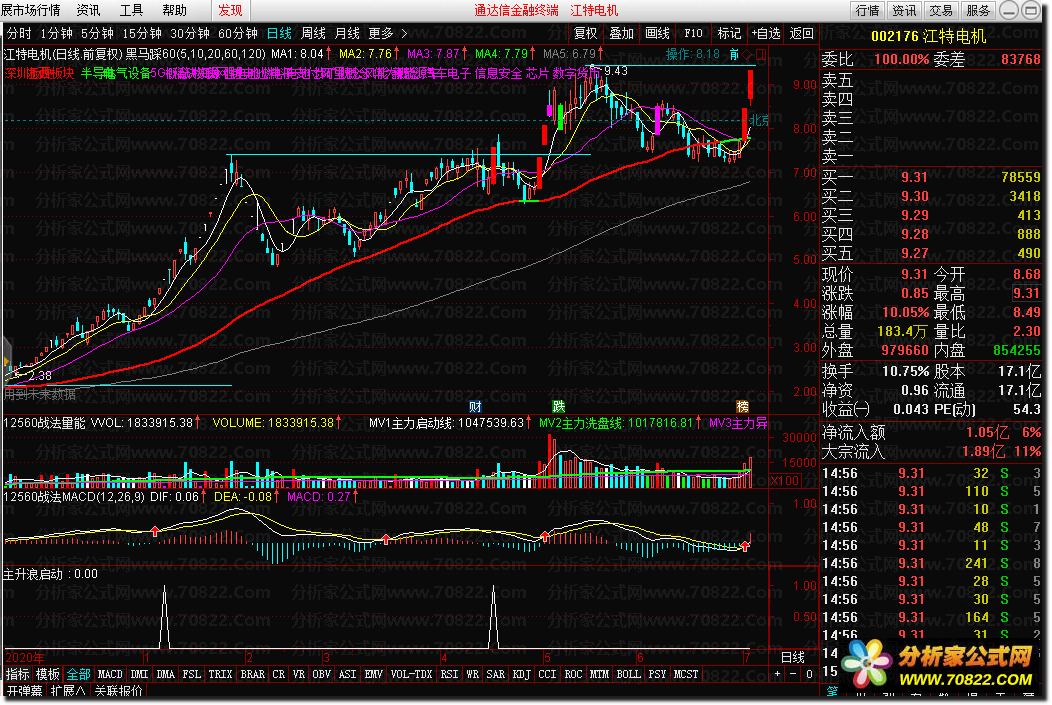Select the 1分钟 timeframe
This screenshot has height=705, width=1052.
coord(56,33)
